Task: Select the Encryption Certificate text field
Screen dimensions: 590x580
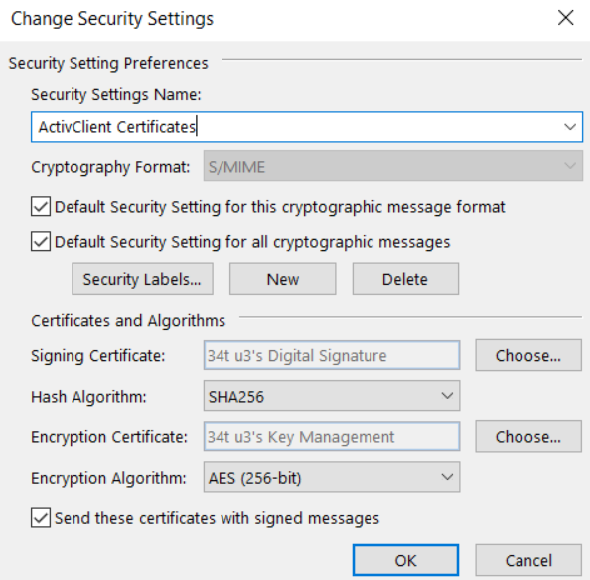Action: (x=332, y=437)
